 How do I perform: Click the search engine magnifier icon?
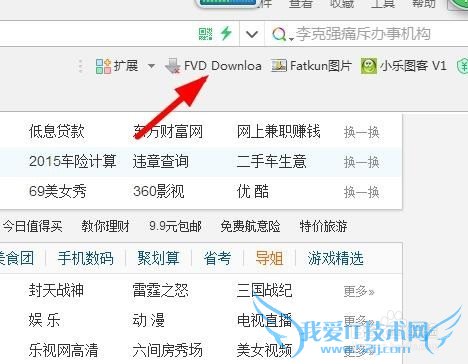[x=279, y=34]
